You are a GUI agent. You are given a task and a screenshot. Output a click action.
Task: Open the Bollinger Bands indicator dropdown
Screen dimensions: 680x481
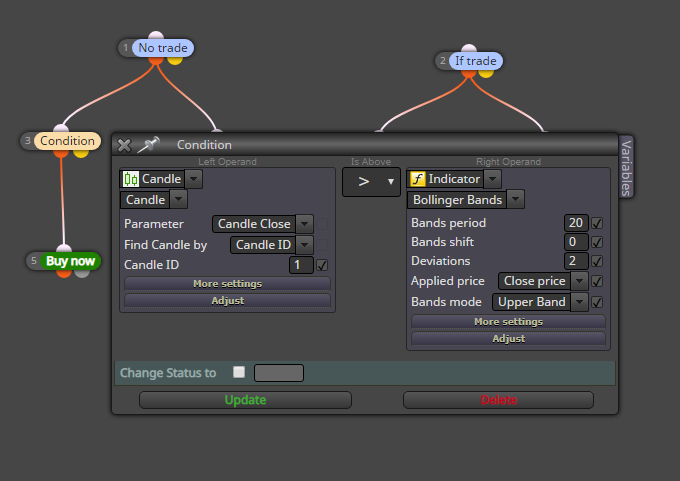(x=516, y=200)
